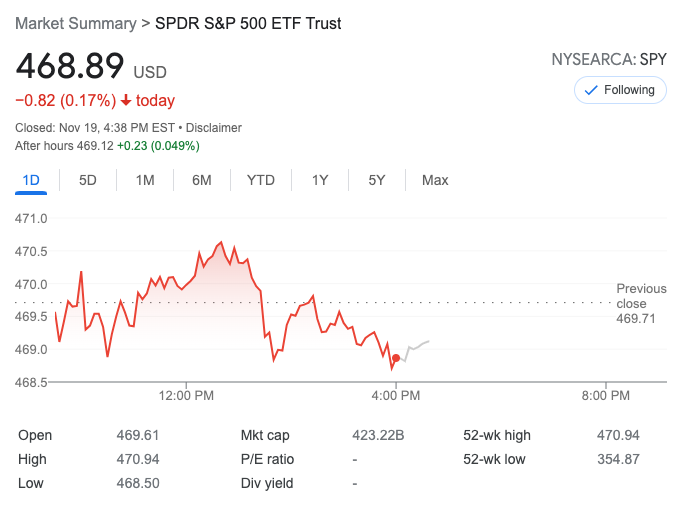The height and width of the screenshot is (505, 698).
Task: Open the 5Y chart range
Action: pos(377,180)
